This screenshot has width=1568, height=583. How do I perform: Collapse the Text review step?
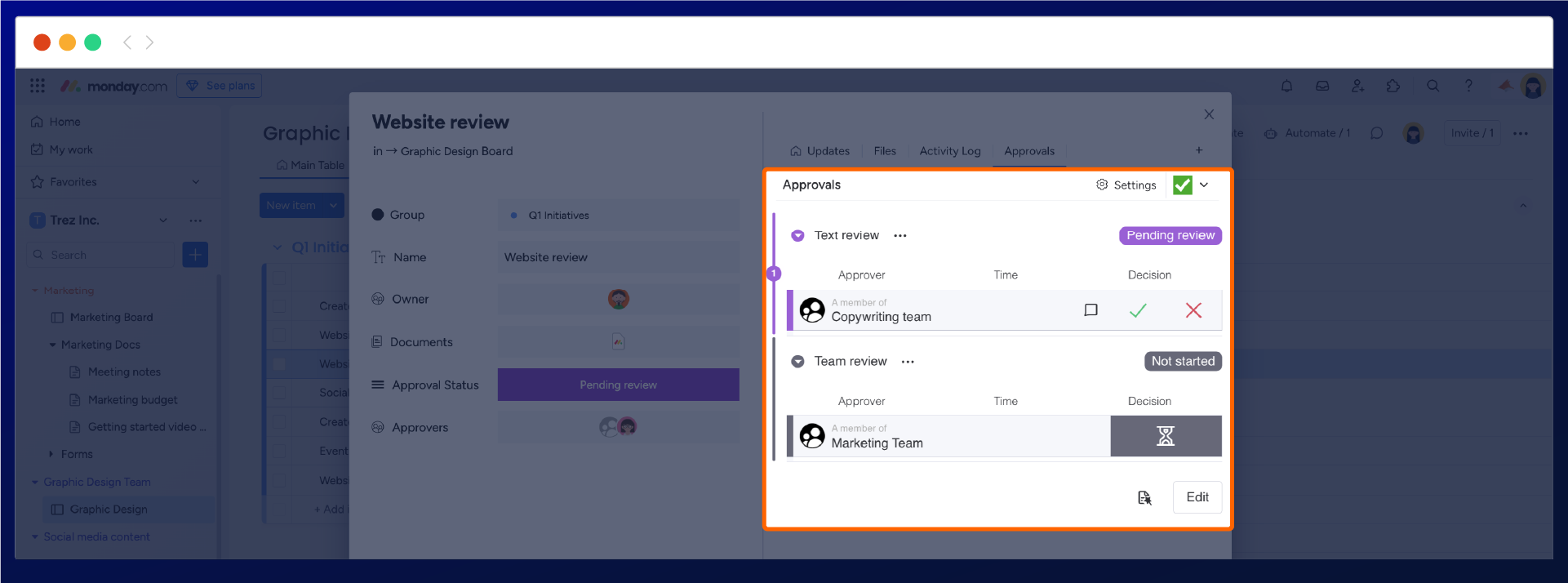click(x=797, y=236)
